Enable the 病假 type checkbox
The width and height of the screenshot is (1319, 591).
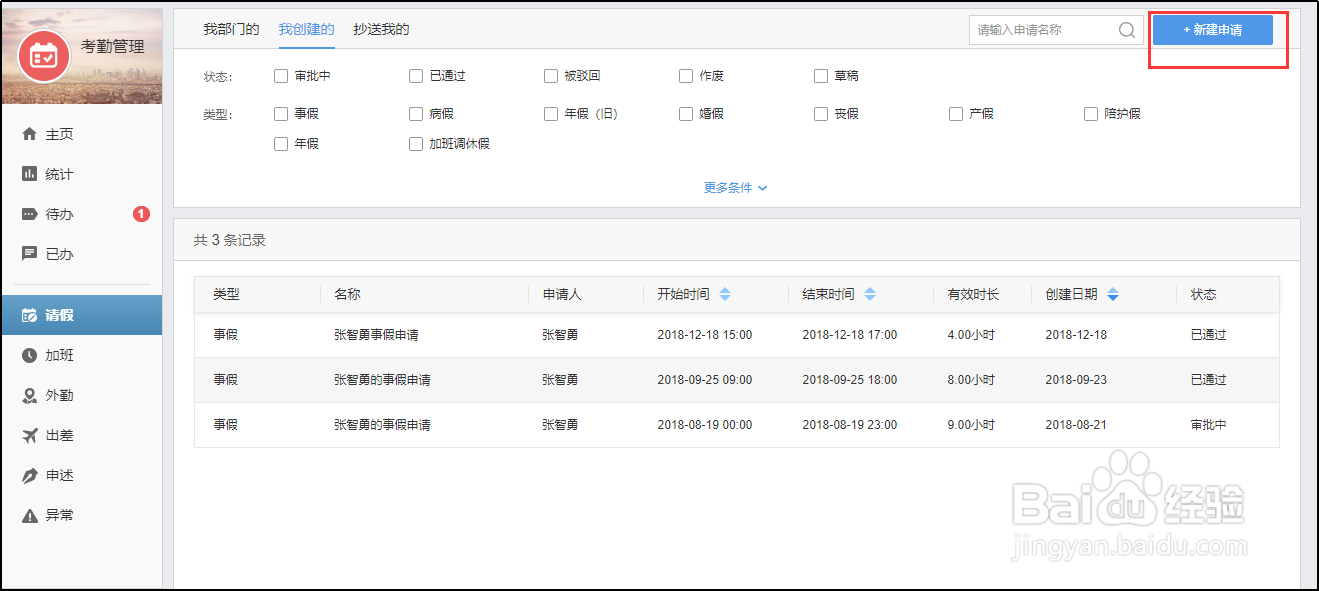pos(416,114)
